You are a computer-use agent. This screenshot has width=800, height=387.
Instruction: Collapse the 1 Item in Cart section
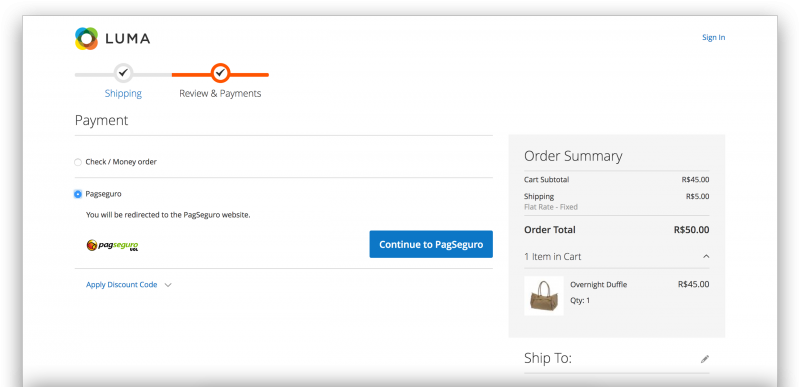tap(706, 256)
